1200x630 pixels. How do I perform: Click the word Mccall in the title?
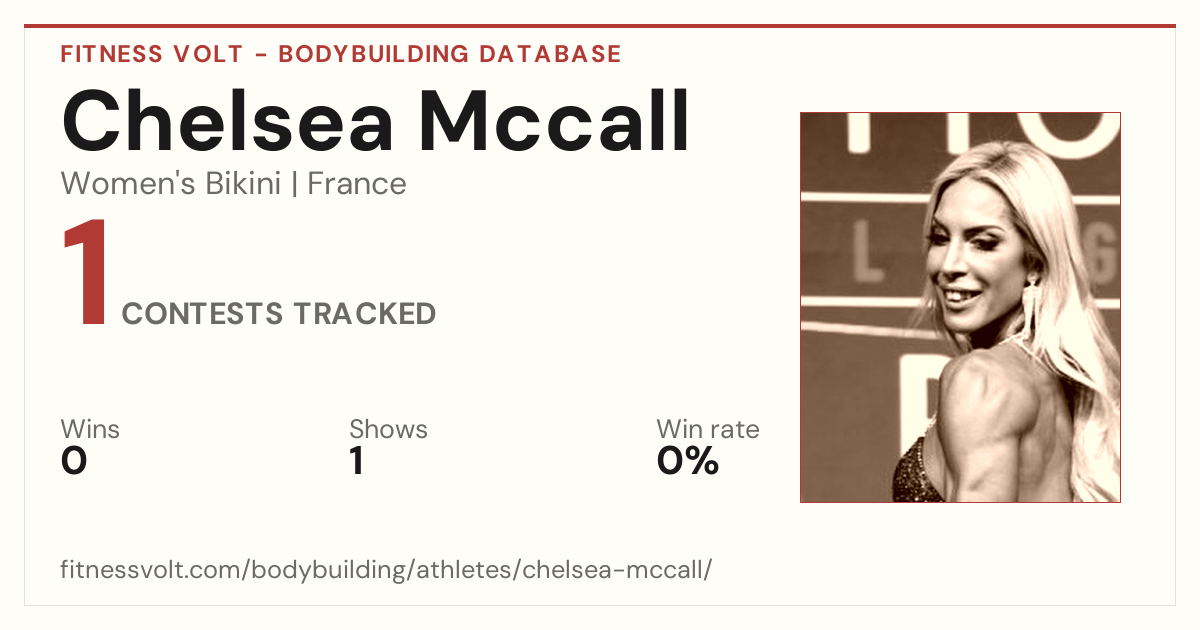click(555, 122)
